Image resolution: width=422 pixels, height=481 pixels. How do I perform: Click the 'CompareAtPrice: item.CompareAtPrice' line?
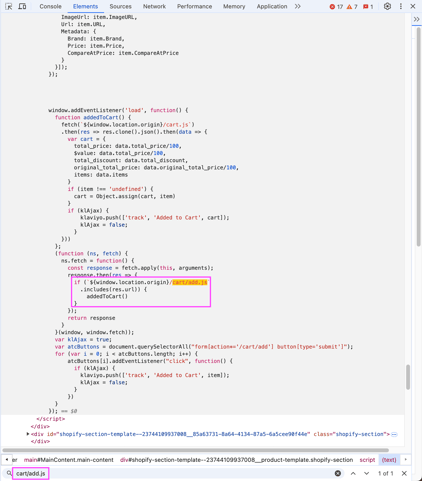pos(123,53)
